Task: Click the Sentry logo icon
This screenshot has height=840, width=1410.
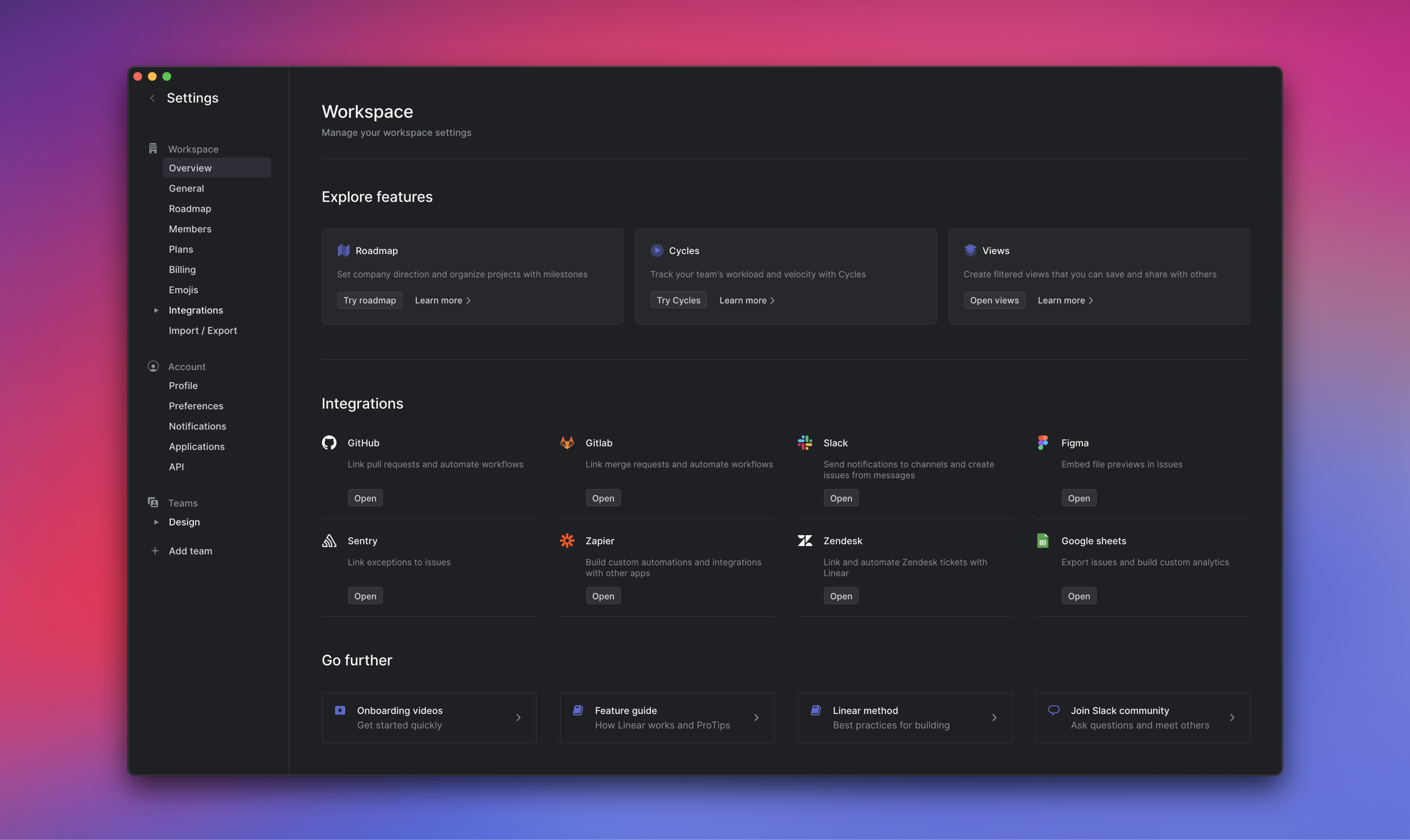Action: tap(329, 540)
